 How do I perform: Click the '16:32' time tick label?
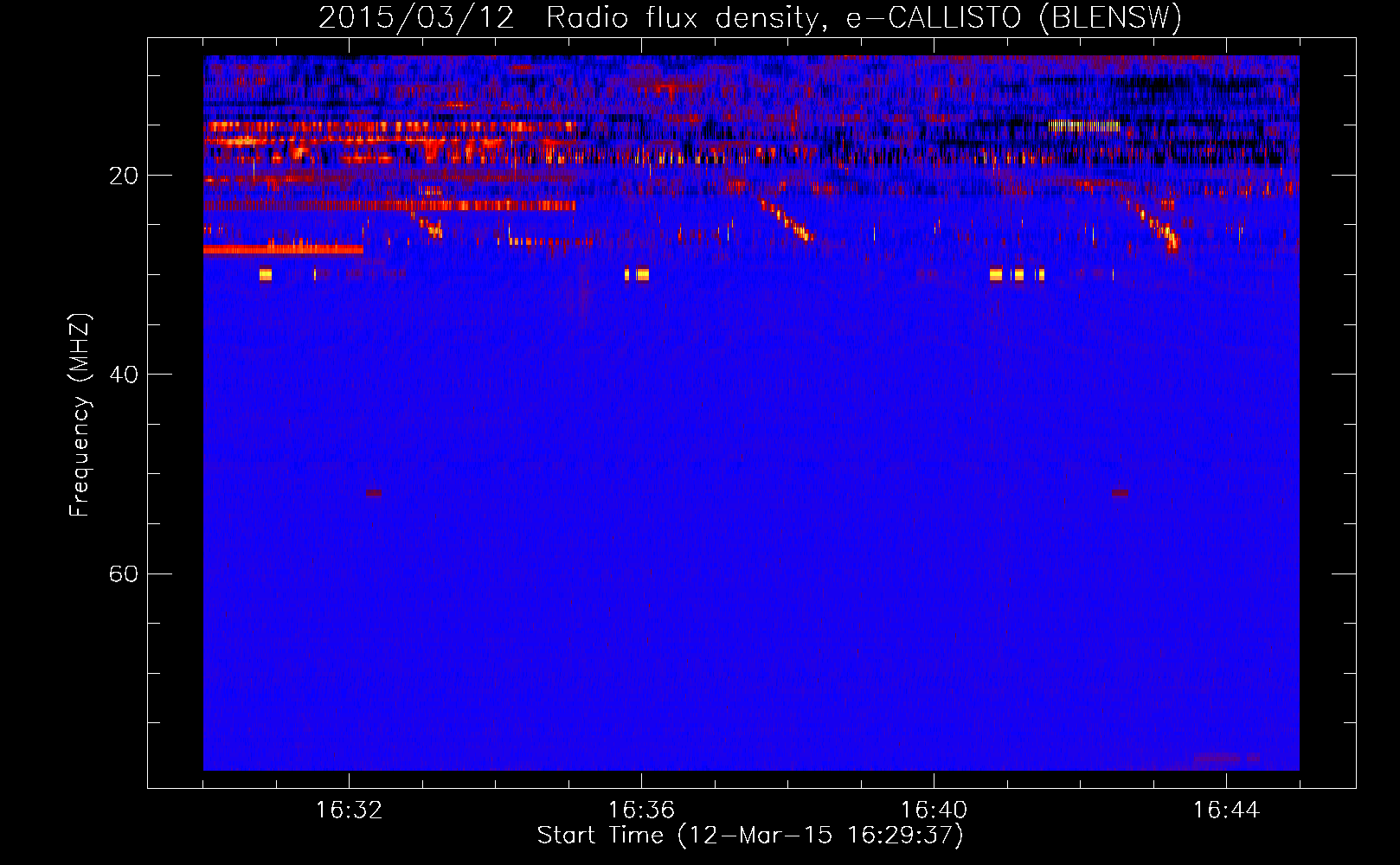[x=350, y=810]
